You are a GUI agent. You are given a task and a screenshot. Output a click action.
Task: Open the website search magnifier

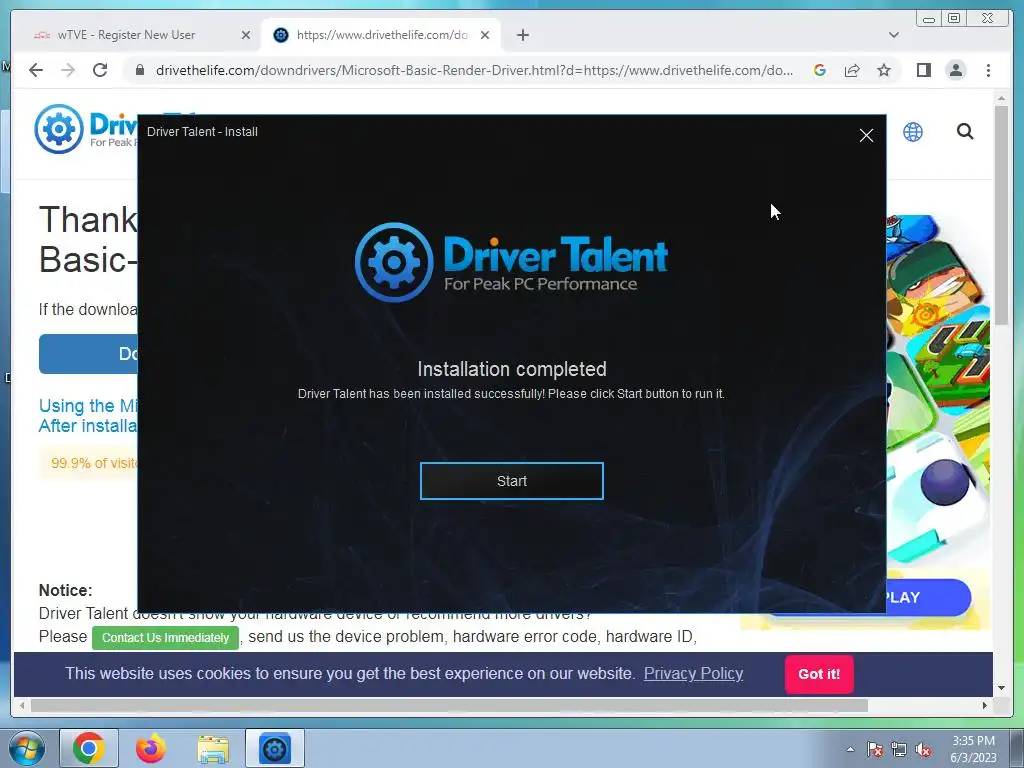pyautogui.click(x=965, y=132)
